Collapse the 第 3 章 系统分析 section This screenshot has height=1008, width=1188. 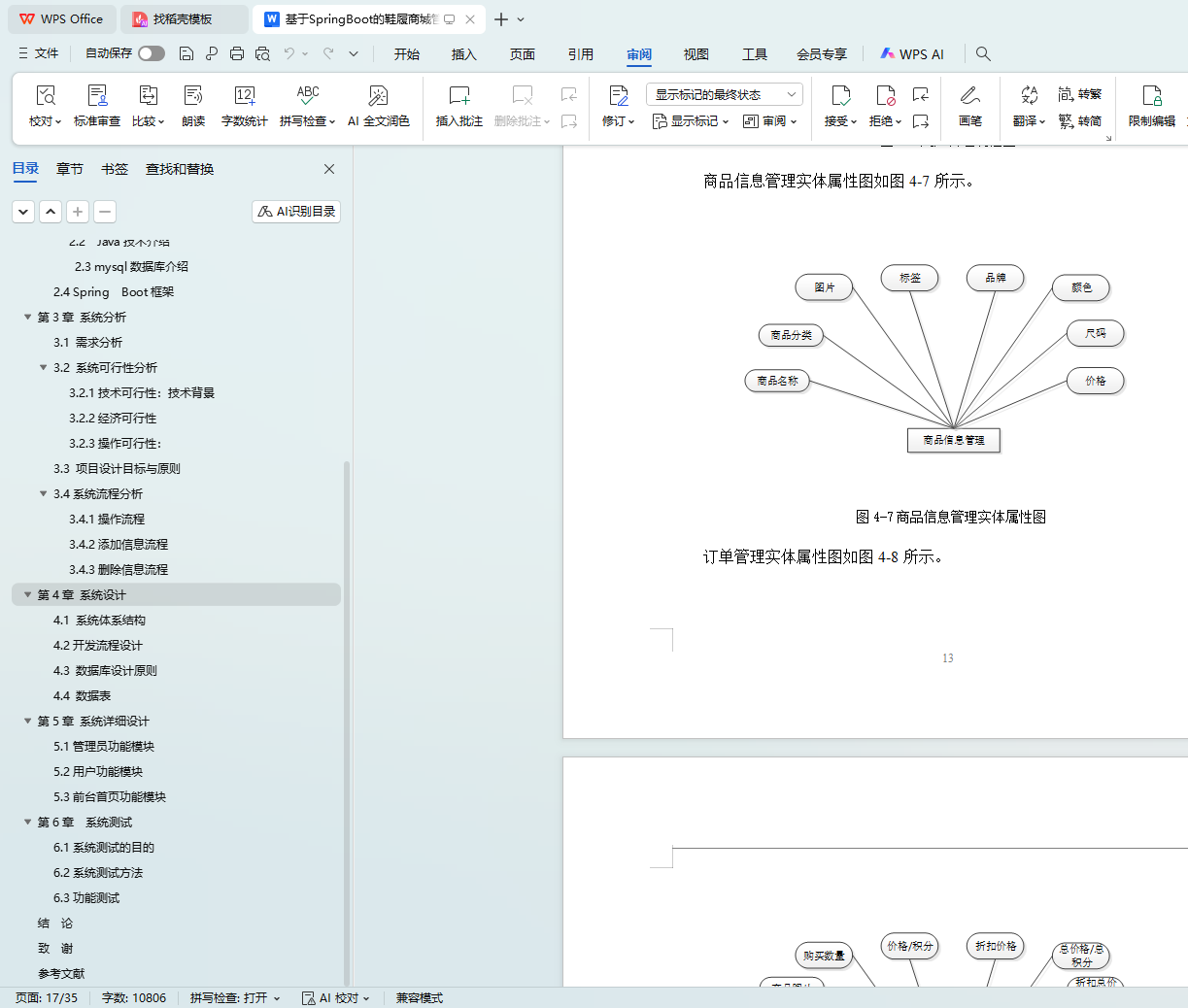tap(28, 318)
